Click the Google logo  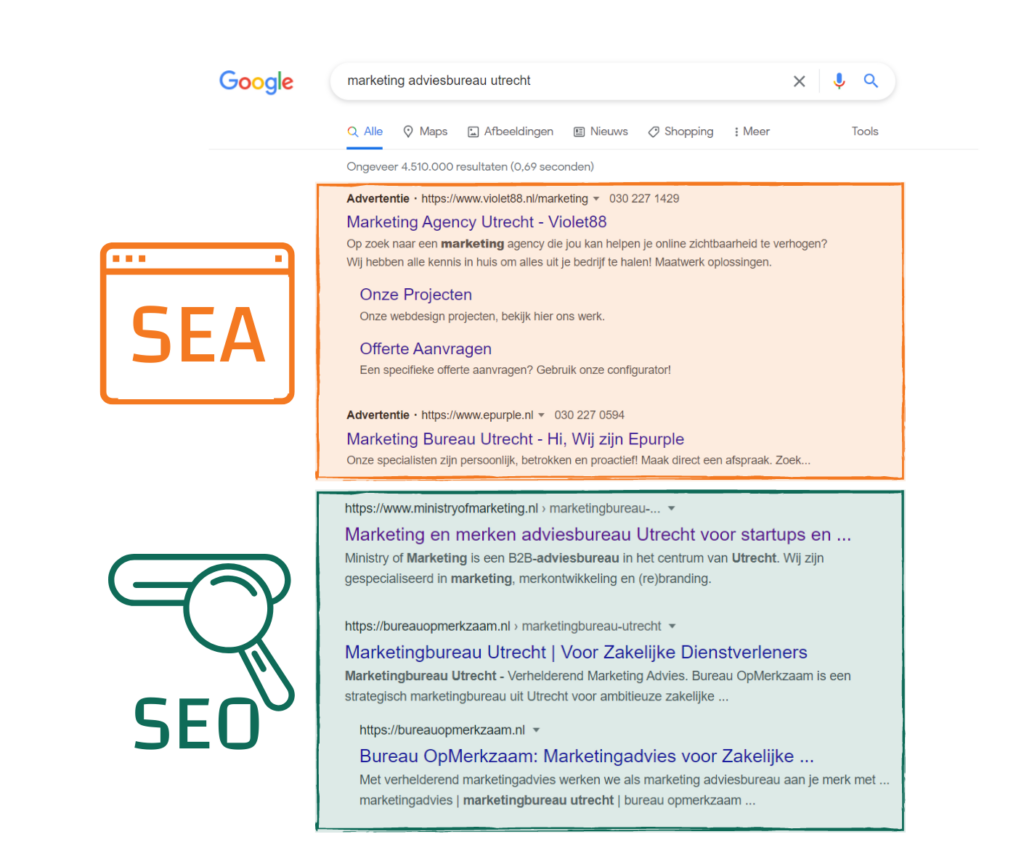(256, 82)
